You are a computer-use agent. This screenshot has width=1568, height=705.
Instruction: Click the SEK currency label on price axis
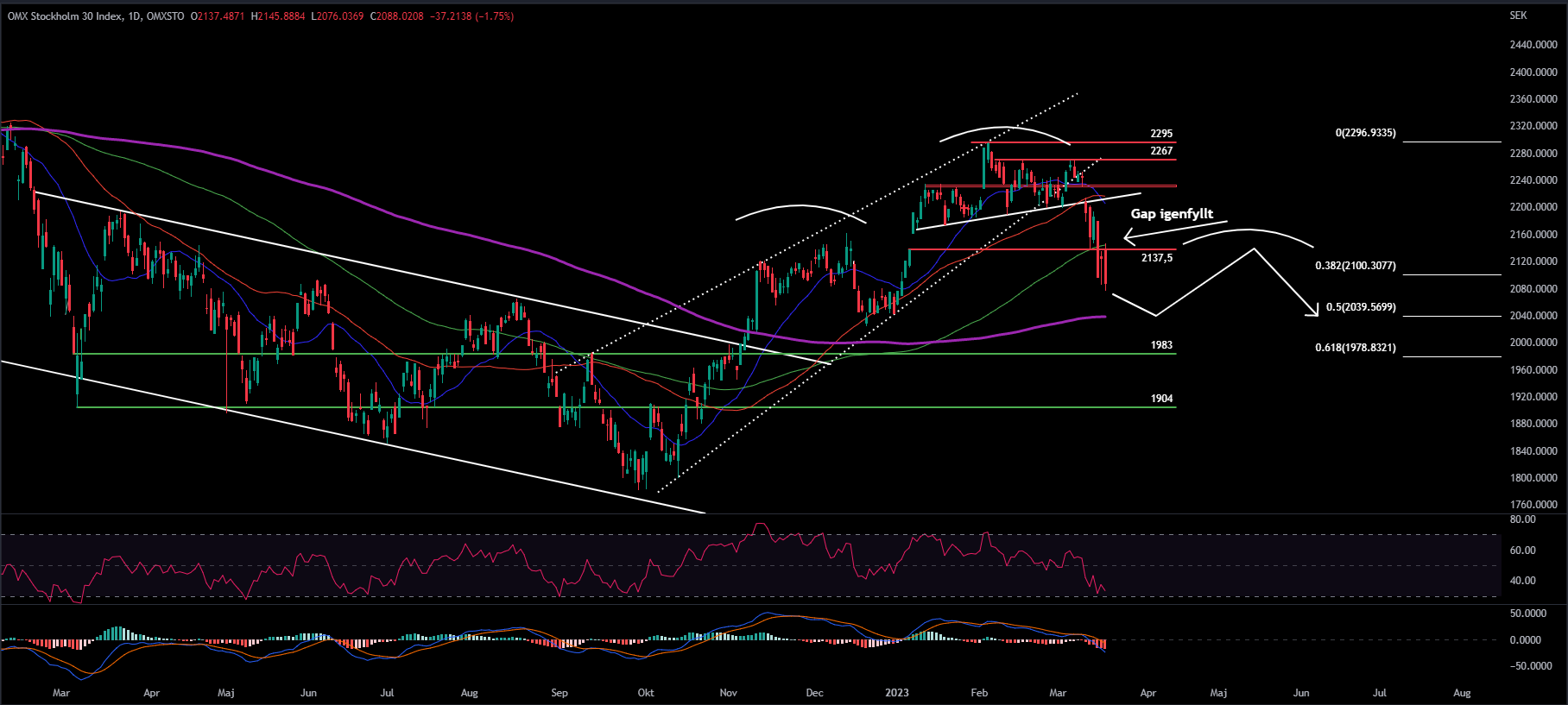[1518, 16]
